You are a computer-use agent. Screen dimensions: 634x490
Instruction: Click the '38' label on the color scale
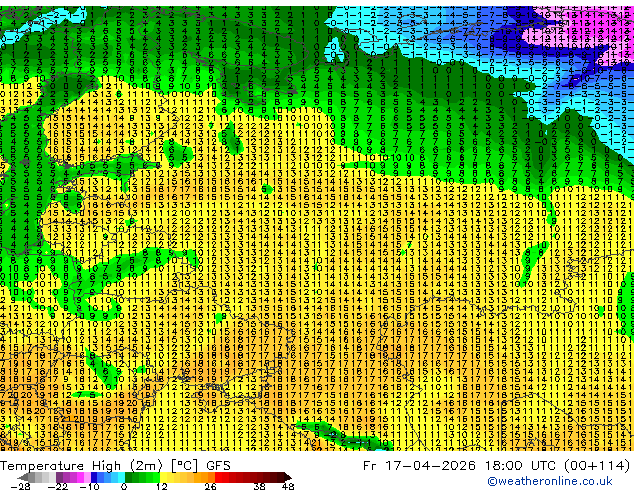[260, 486]
